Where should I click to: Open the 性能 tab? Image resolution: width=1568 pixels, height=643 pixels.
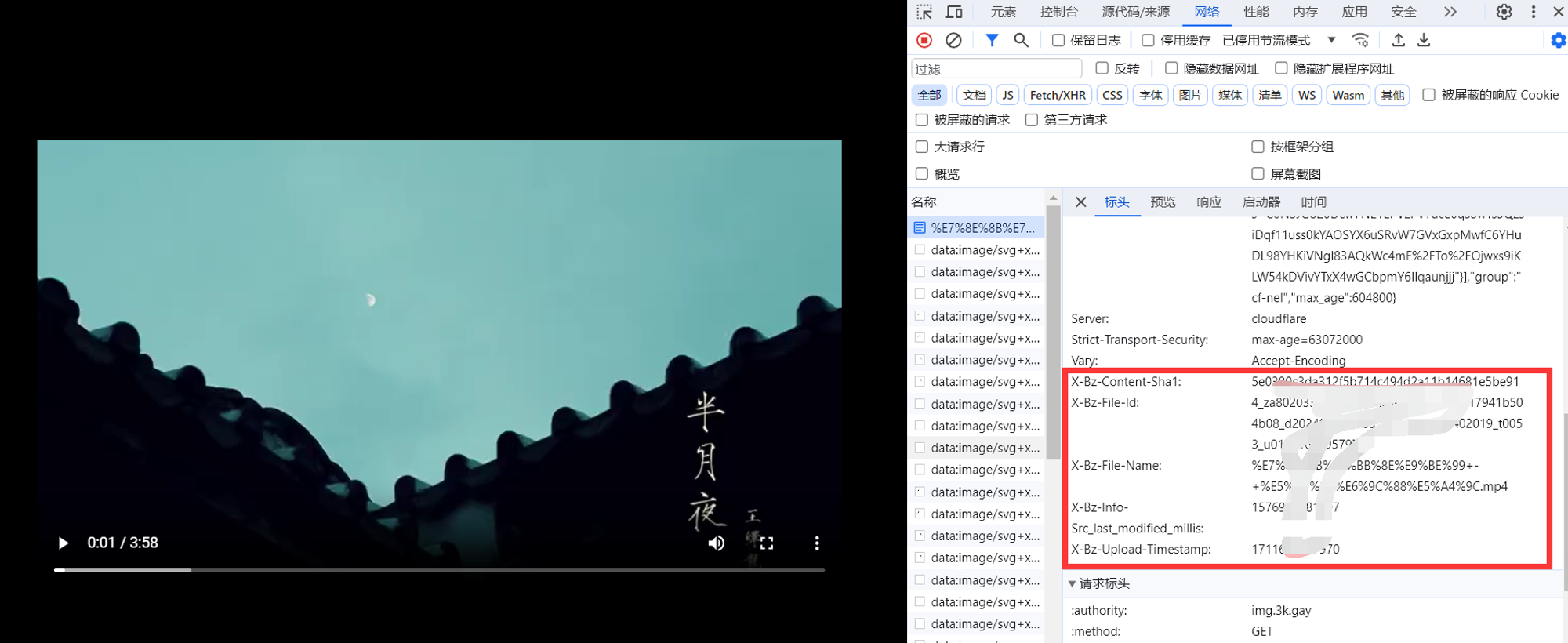(x=1256, y=12)
